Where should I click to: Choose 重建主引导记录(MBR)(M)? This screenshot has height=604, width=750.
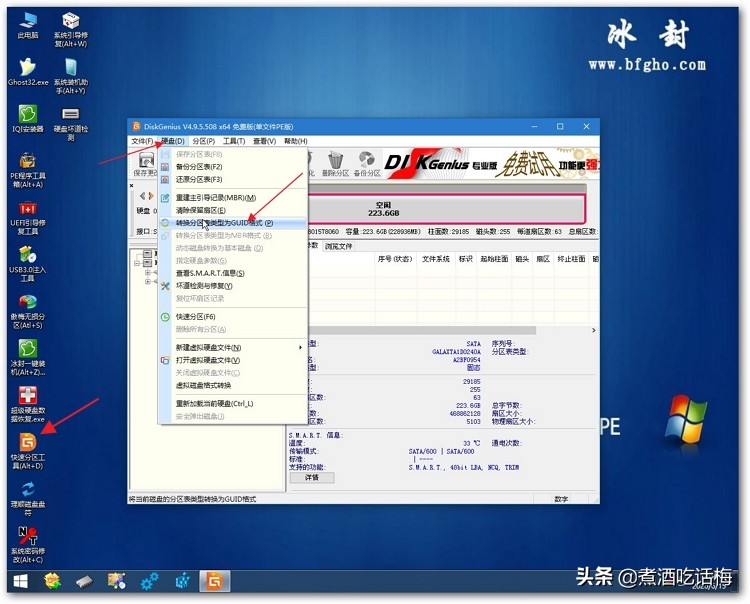click(x=233, y=198)
